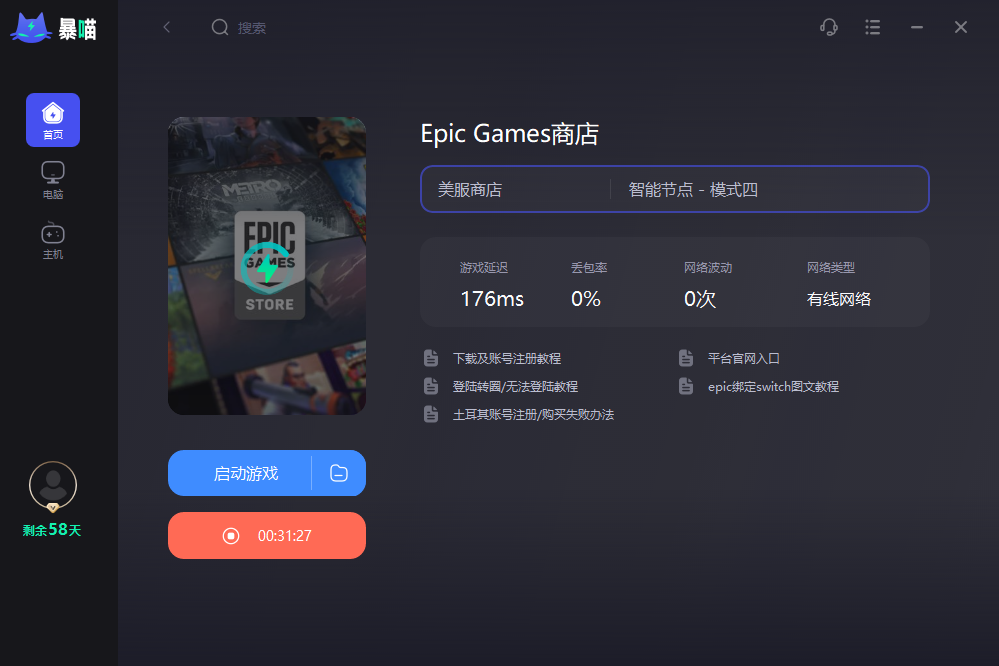Open customer support via the headset icon
Screen dimensions: 999x666
pos(828,27)
